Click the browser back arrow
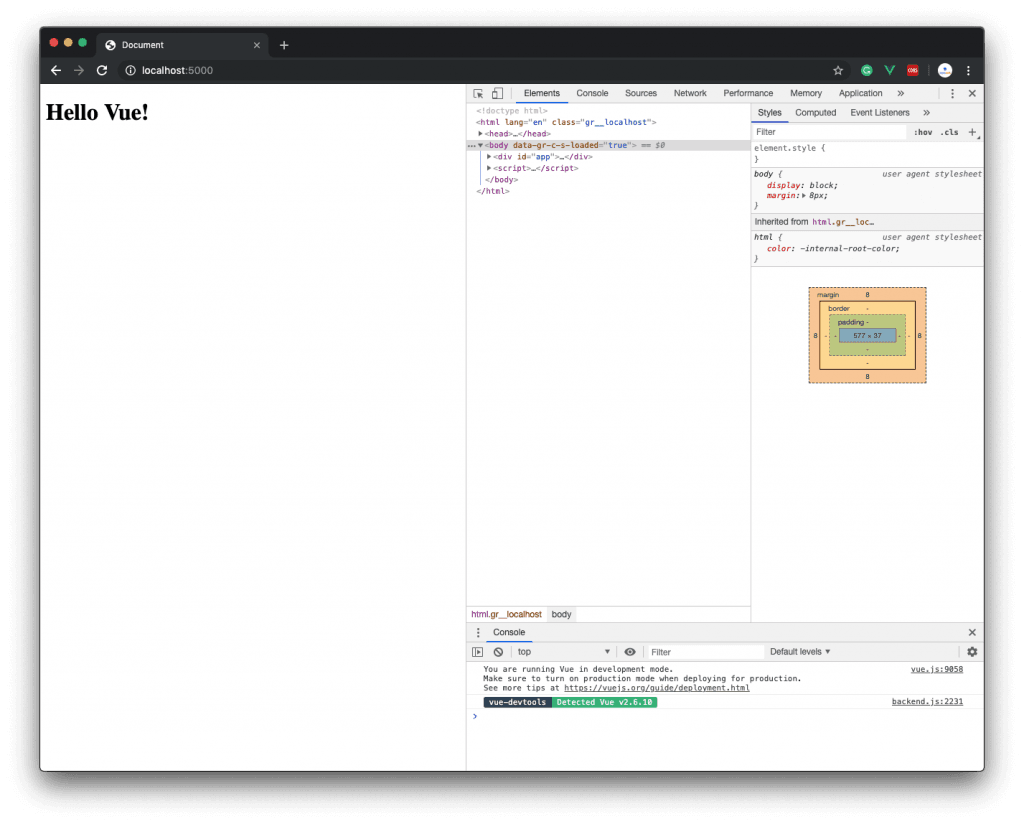1024x824 pixels. [56, 71]
